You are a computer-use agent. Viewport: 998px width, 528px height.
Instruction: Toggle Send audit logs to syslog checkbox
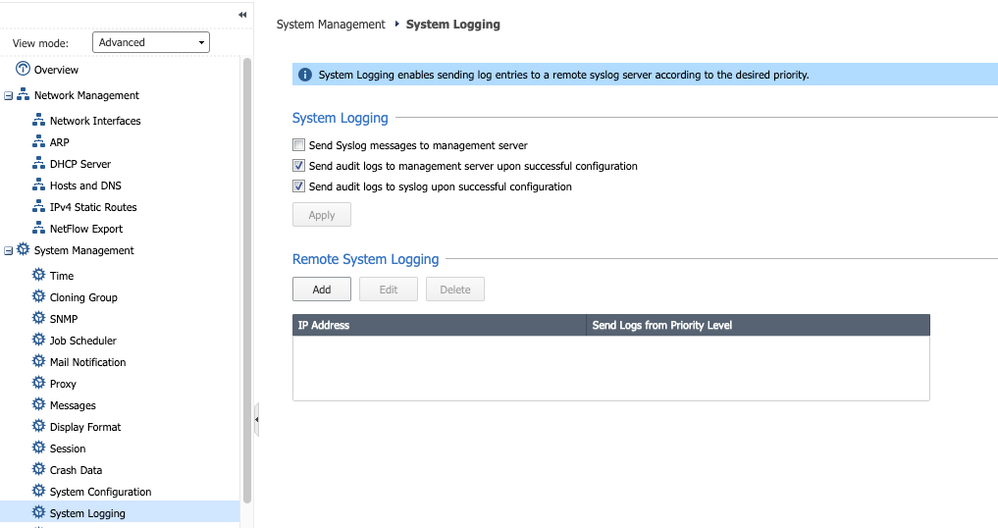click(x=299, y=186)
